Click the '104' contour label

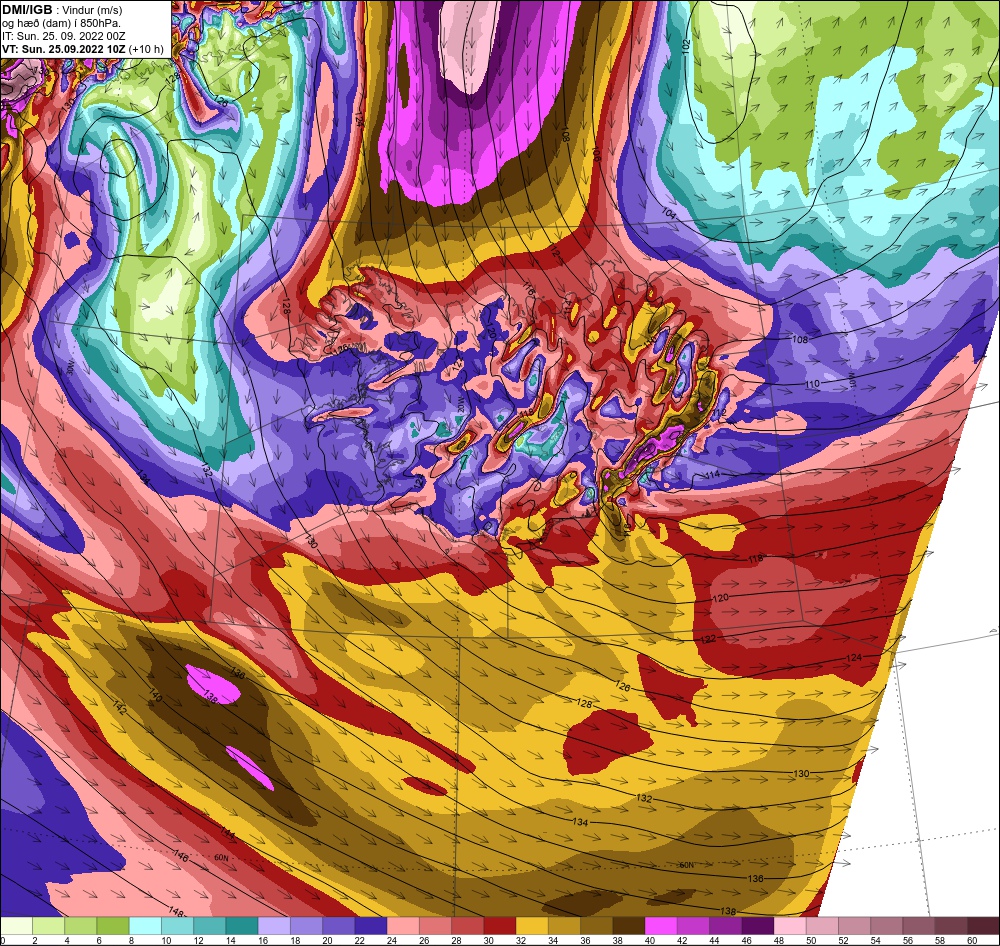[669, 212]
